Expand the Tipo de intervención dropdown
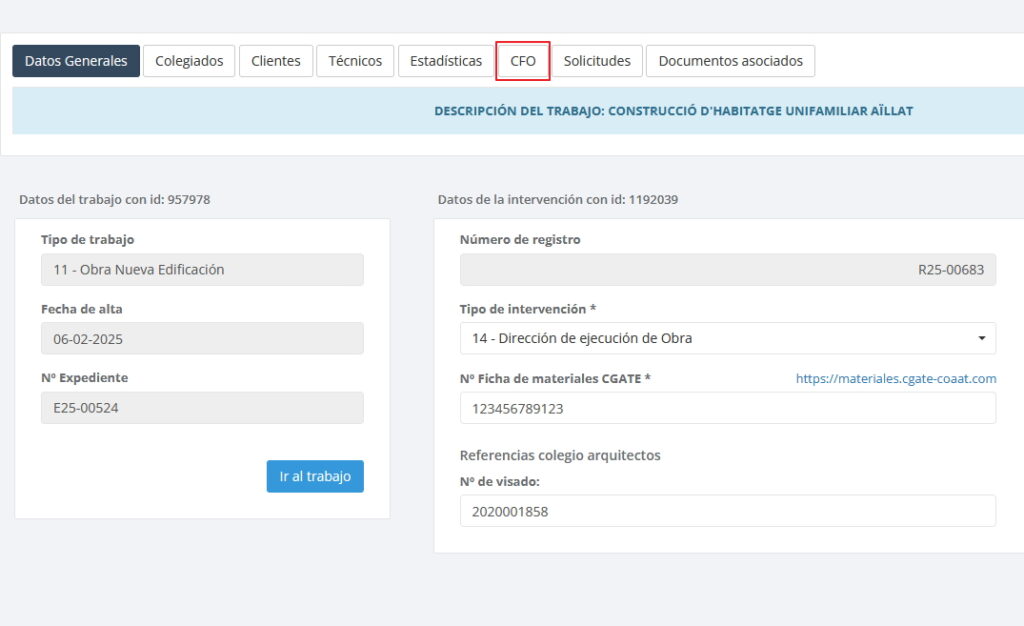The image size is (1024, 626). pyautogui.click(x=727, y=338)
